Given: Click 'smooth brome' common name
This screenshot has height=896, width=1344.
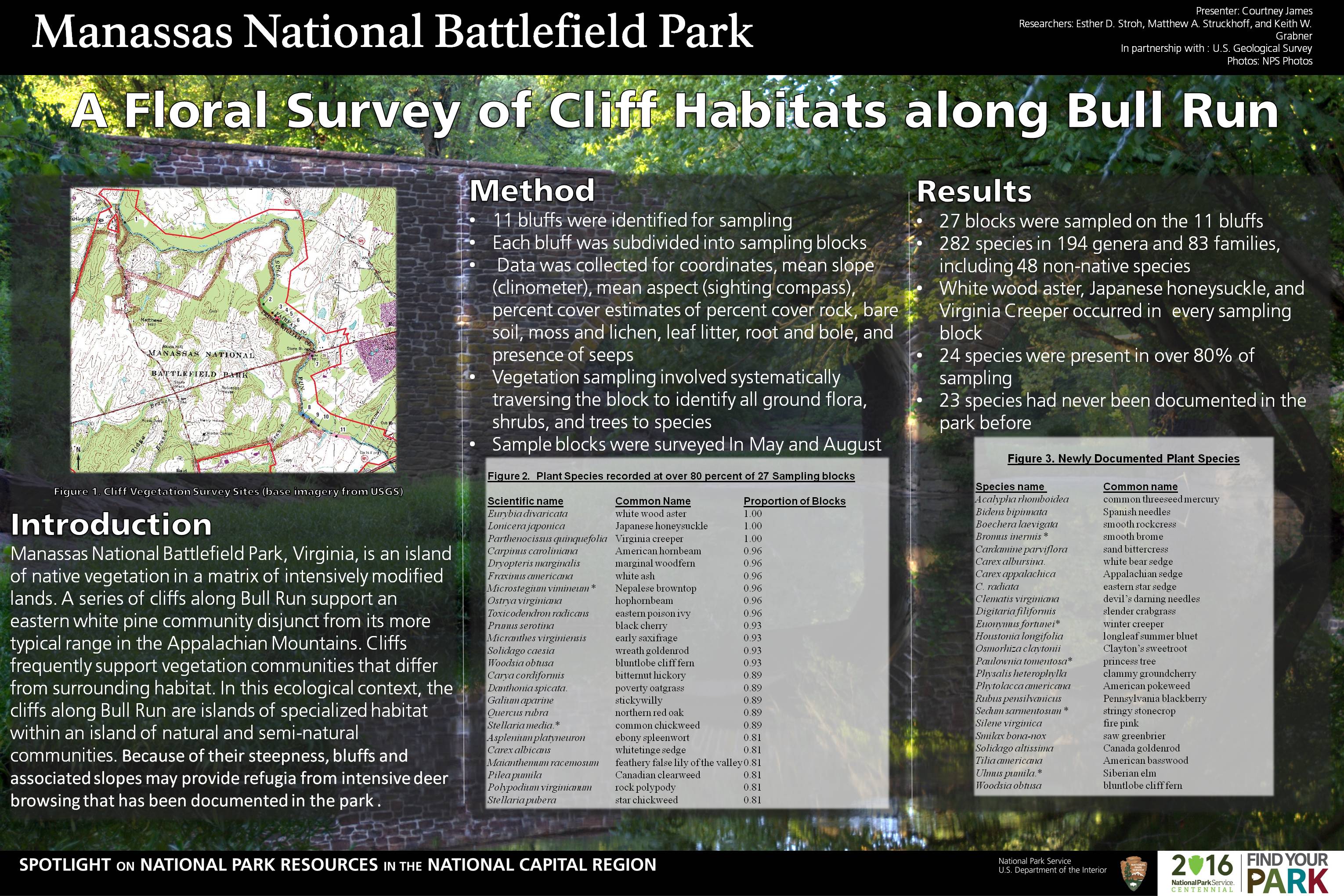Looking at the screenshot, I should pos(1133,537).
